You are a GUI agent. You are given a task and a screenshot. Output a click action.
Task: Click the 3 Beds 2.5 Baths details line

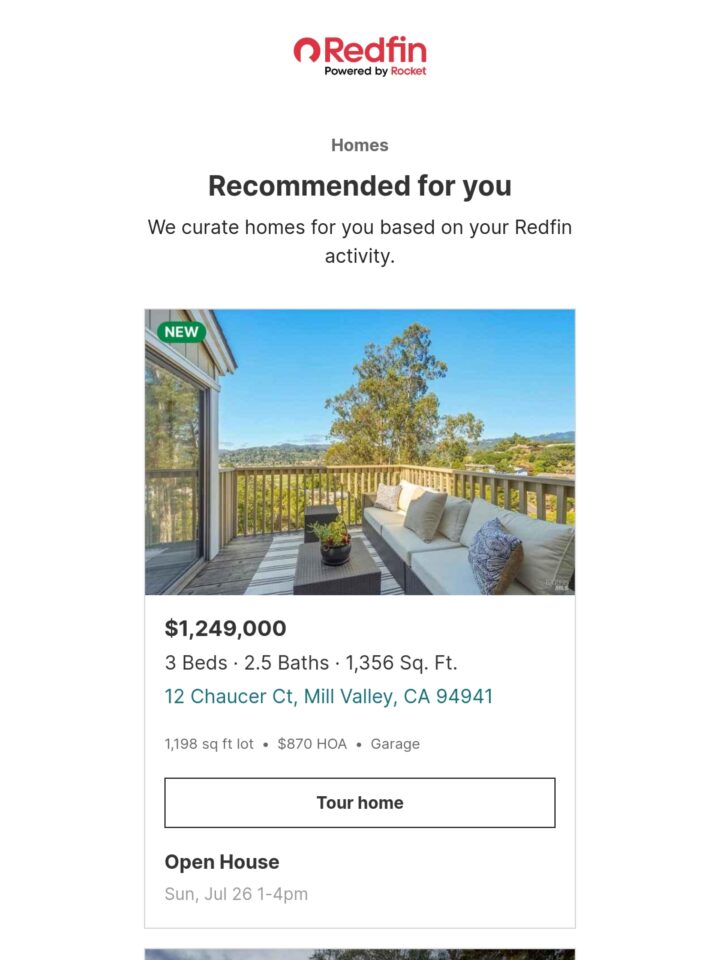[x=311, y=662]
